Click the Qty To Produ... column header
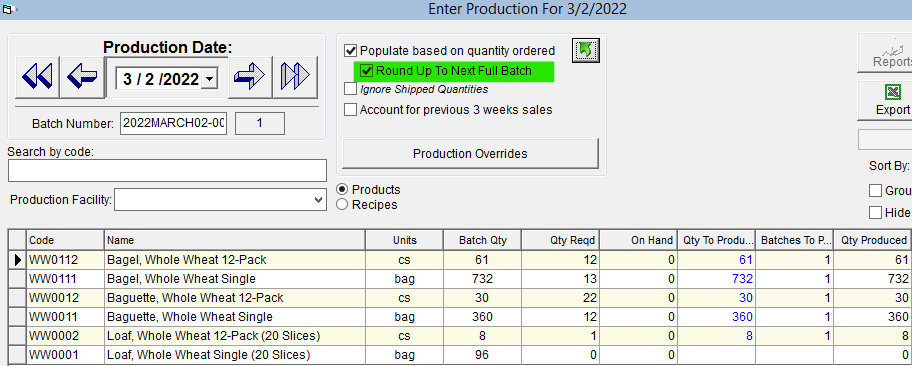 click(x=716, y=240)
